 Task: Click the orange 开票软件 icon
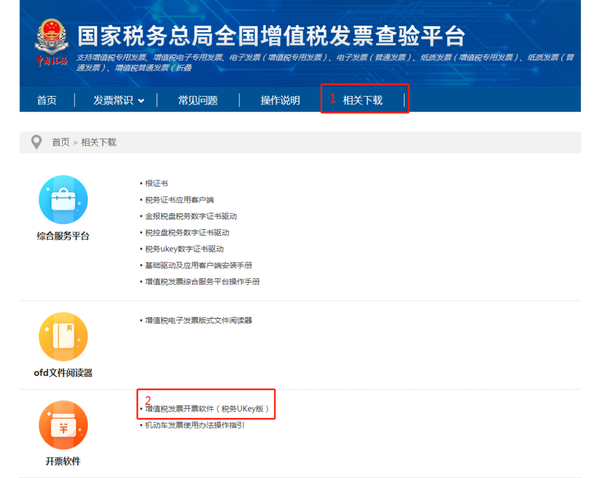point(63,425)
